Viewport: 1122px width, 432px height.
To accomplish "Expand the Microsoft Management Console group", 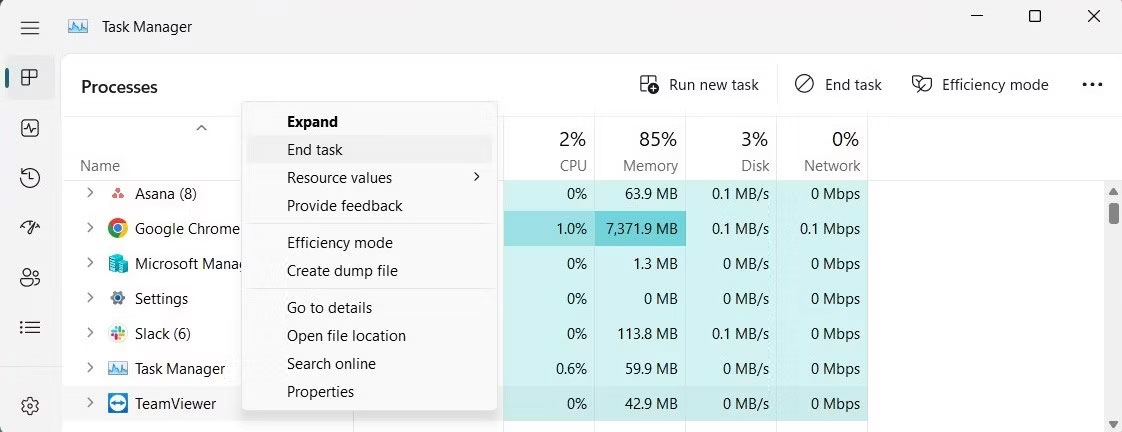I will (90, 262).
